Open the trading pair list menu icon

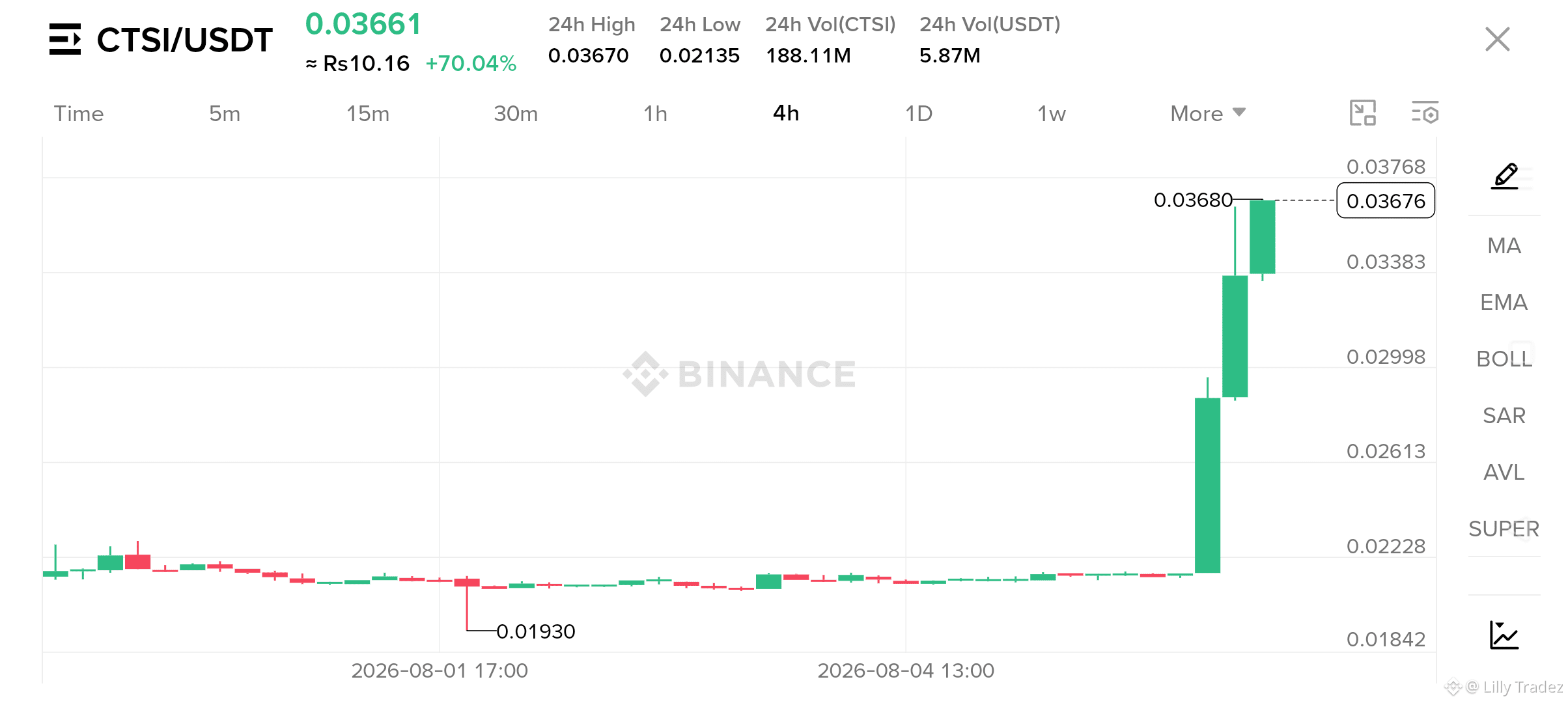(65, 39)
